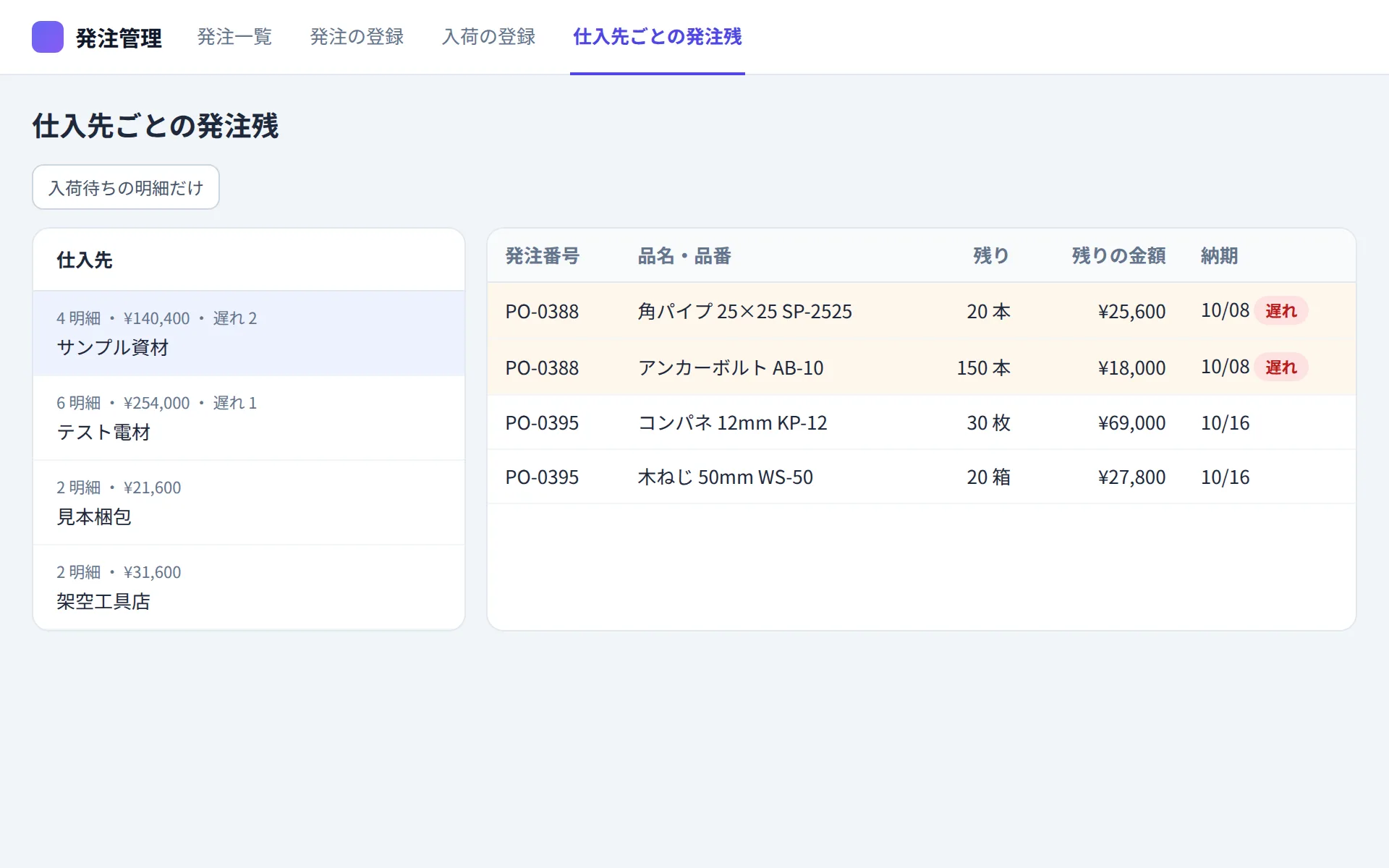Screen dimensions: 1389x868
Task: Click the 30 枚 remaining quantity
Action: pyautogui.click(x=988, y=423)
